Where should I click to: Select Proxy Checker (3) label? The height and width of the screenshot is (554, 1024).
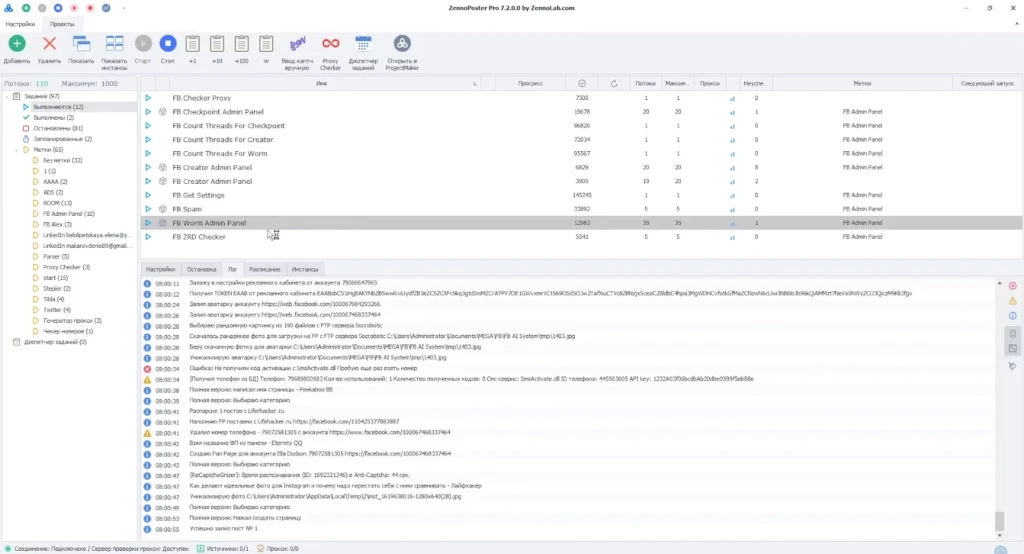coord(67,267)
